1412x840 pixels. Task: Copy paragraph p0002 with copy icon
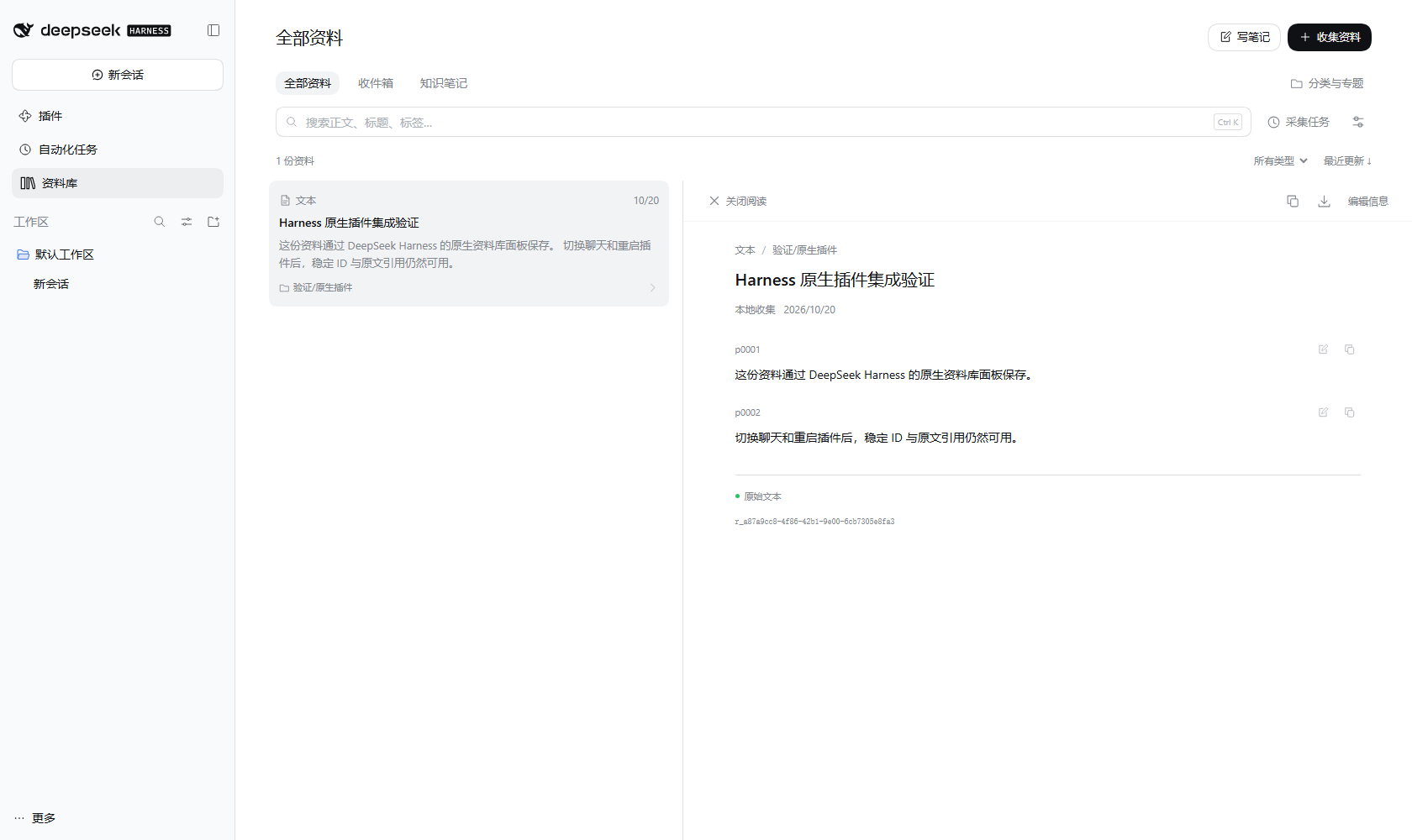(1350, 412)
